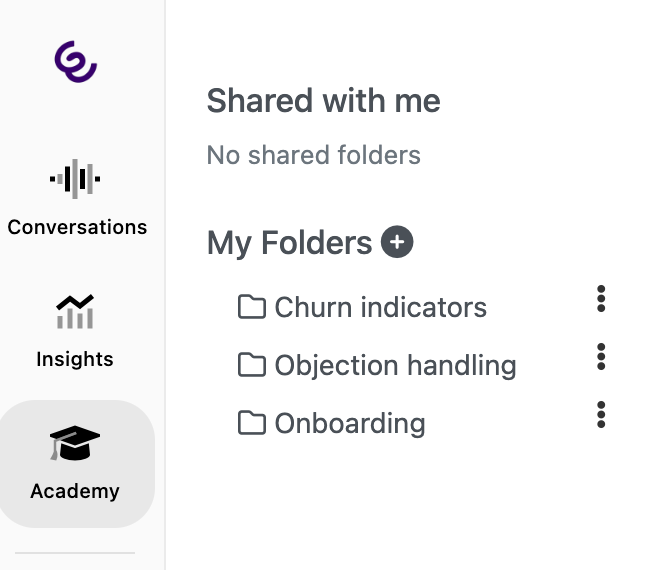Screen dimensions: 660x570
Task: Click the Shared with me heading
Action: [323, 101]
